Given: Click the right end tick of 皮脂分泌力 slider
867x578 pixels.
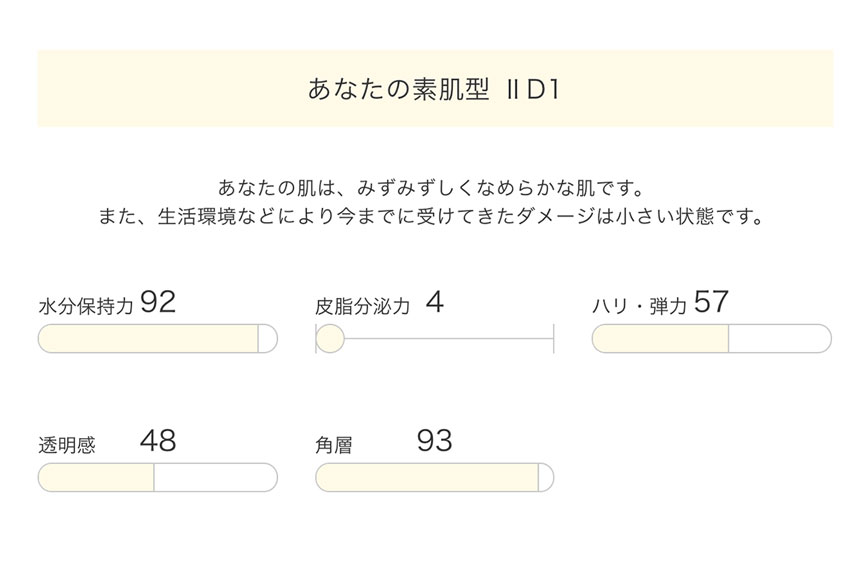Looking at the screenshot, I should (x=553, y=339).
